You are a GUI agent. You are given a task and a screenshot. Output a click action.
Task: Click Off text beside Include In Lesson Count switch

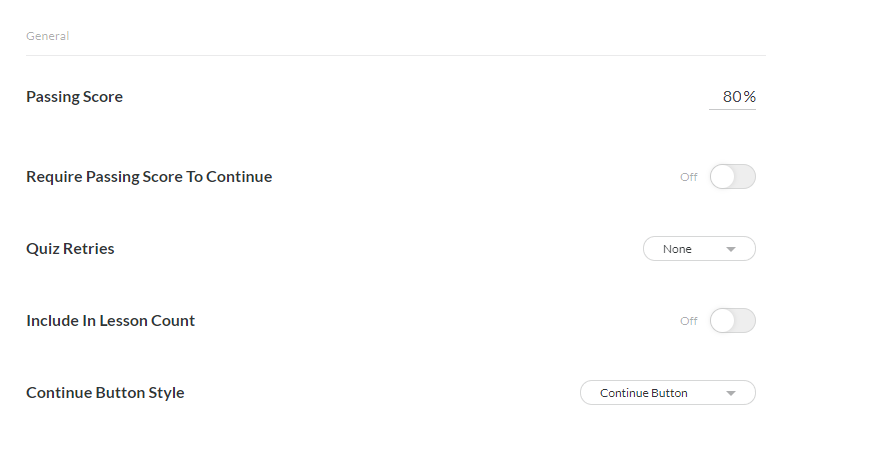pyautogui.click(x=689, y=321)
